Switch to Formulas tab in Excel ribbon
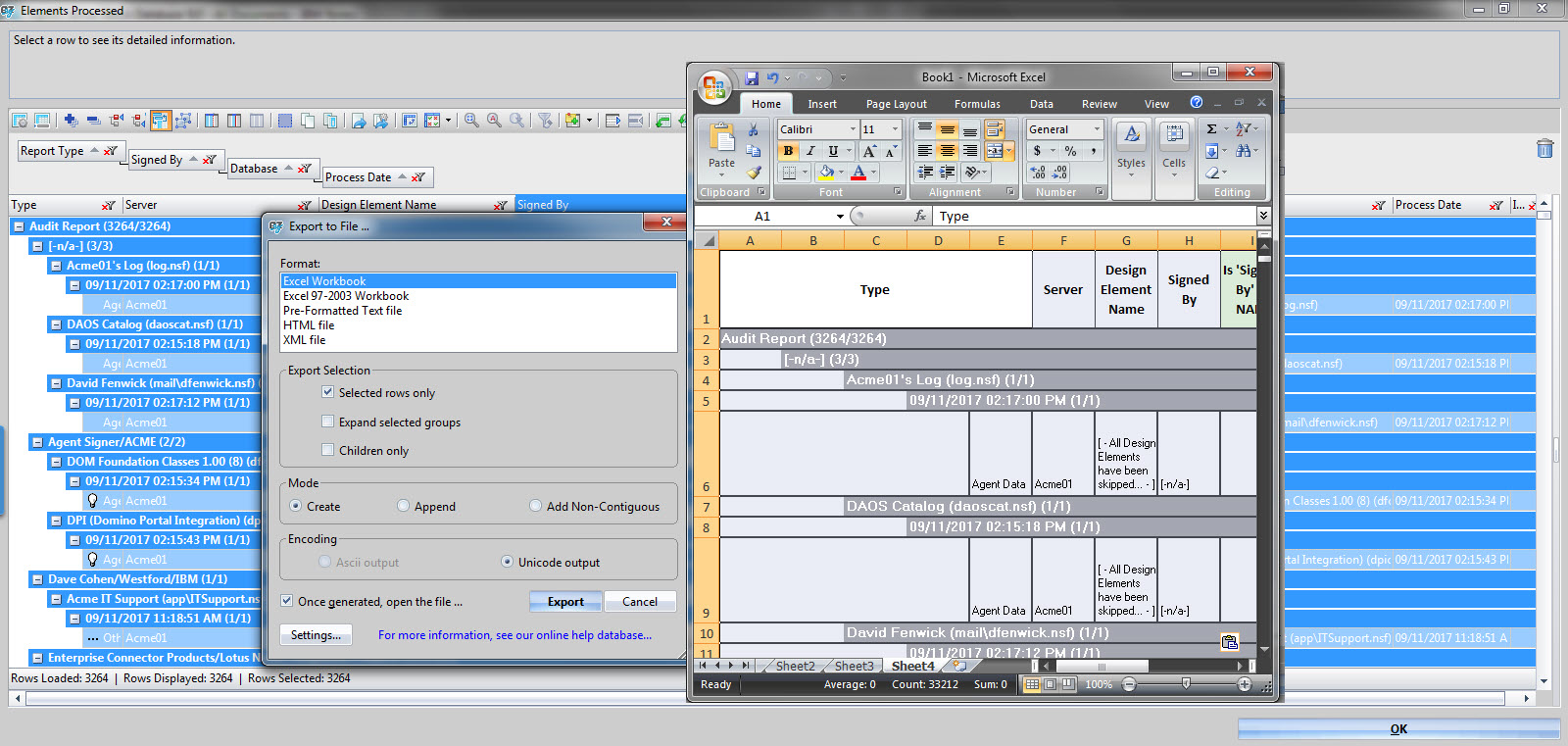 pos(977,104)
